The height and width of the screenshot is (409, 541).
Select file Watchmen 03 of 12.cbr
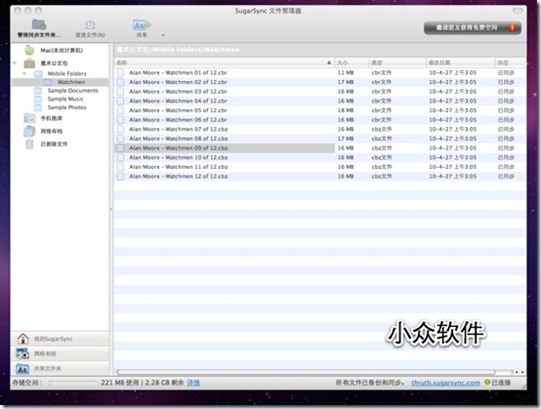pos(178,91)
